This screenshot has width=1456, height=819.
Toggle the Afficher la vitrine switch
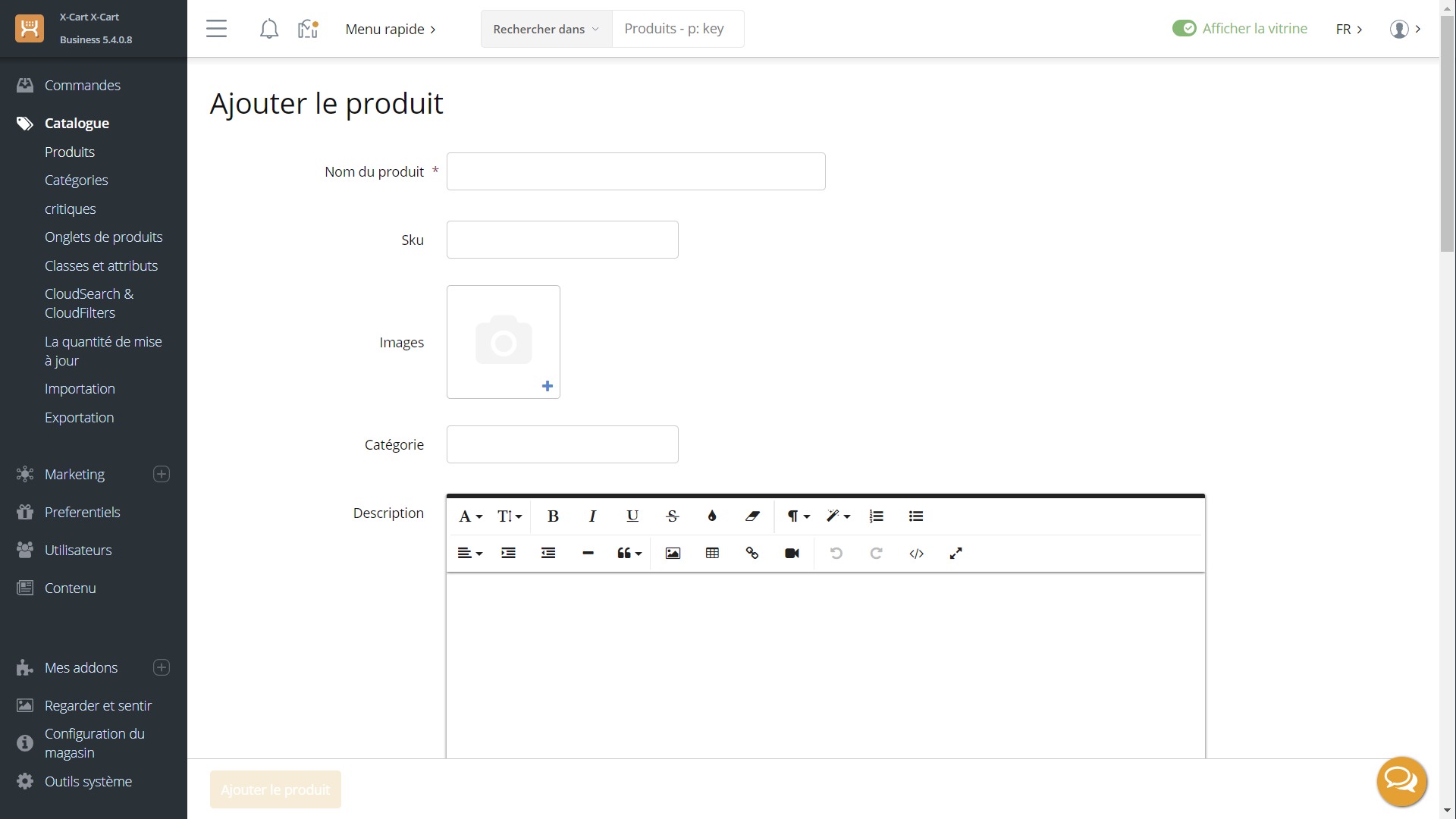tap(1184, 29)
